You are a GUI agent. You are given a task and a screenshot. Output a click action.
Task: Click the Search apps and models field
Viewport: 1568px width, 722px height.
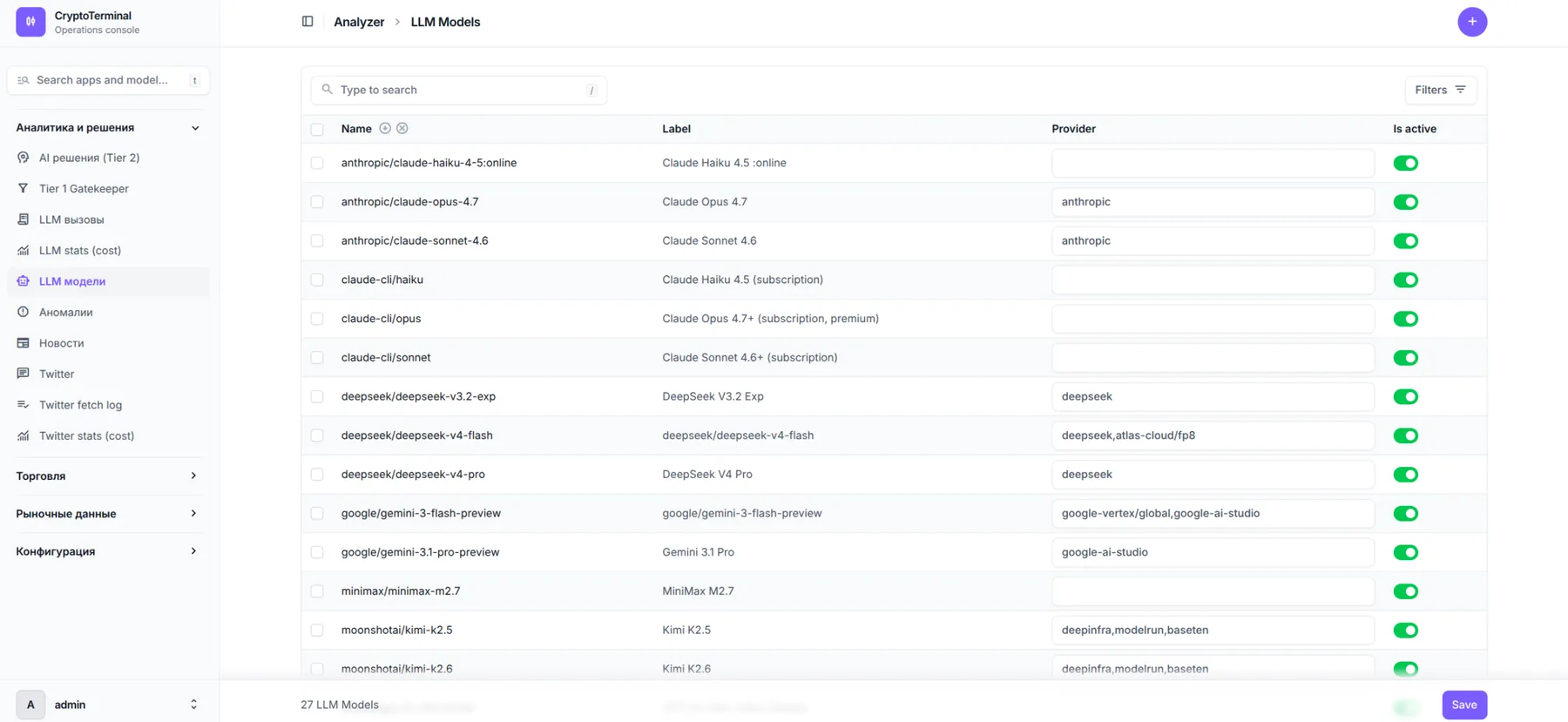pyautogui.click(x=108, y=80)
